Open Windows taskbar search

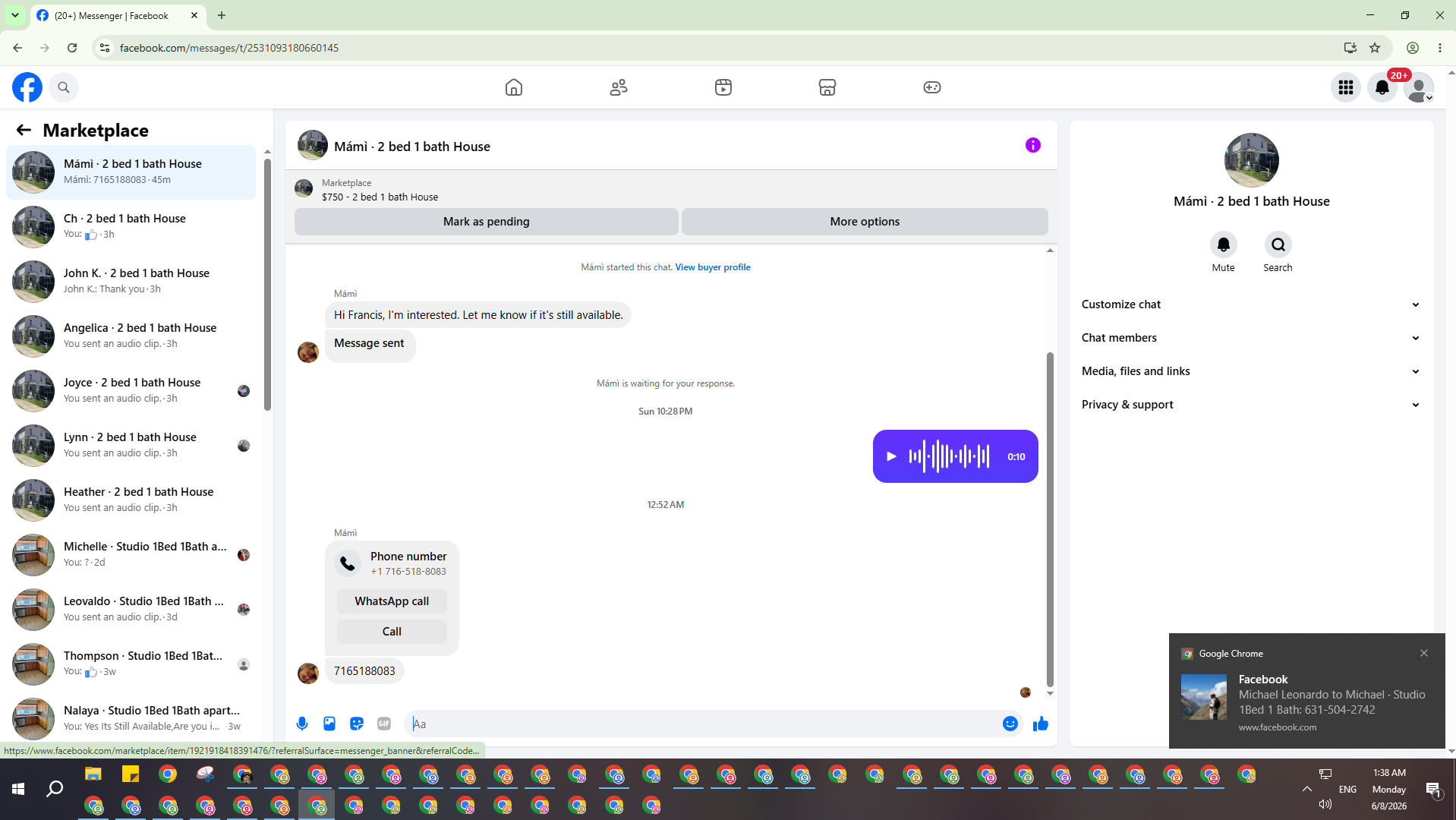coord(55,790)
